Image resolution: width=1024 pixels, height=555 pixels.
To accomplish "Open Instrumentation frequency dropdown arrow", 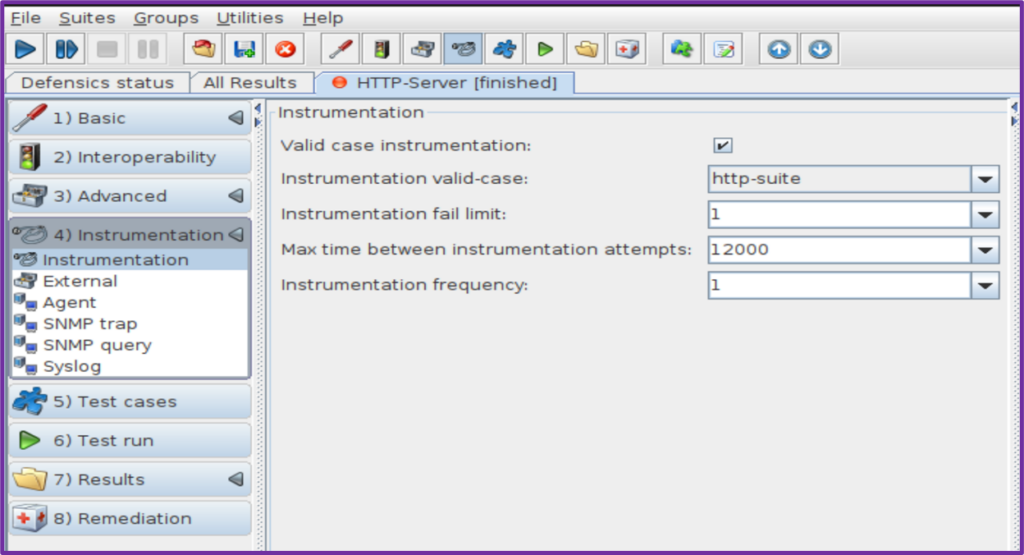I will 985,286.
